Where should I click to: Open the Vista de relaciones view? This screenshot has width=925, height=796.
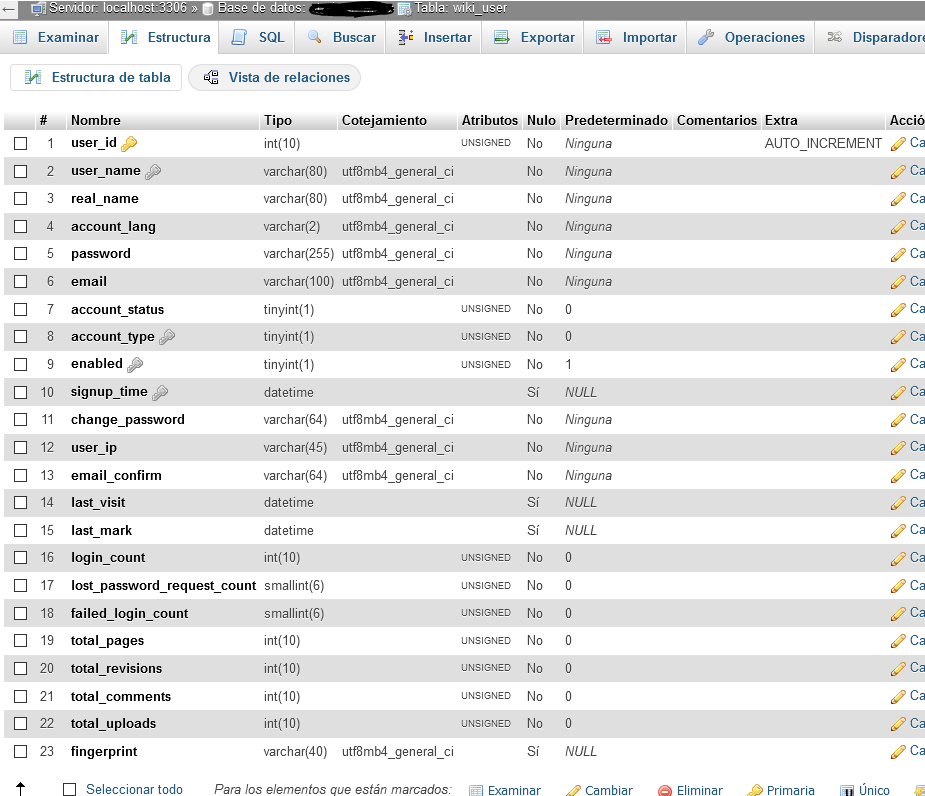tap(276, 77)
